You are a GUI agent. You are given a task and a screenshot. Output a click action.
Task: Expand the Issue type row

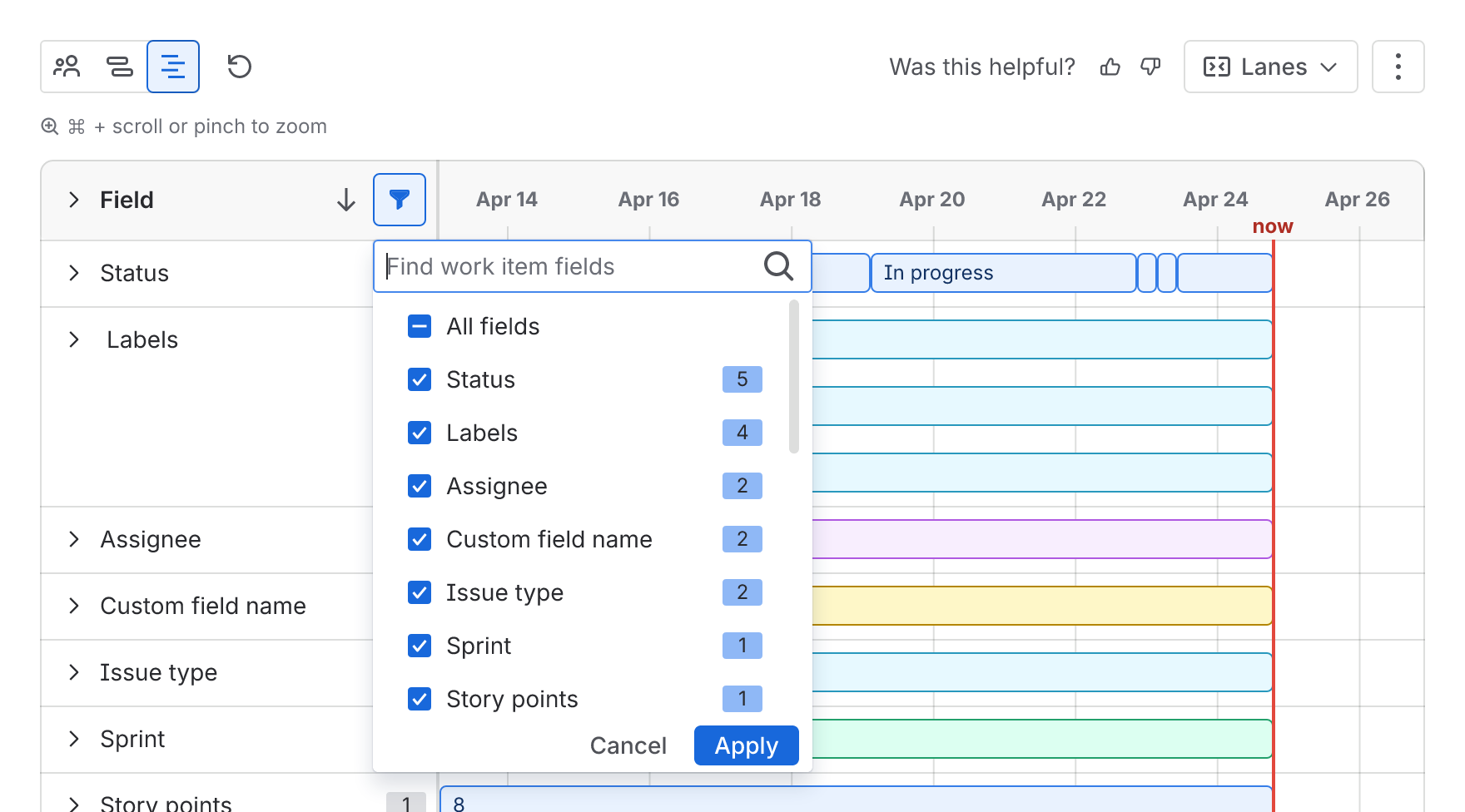click(74, 672)
